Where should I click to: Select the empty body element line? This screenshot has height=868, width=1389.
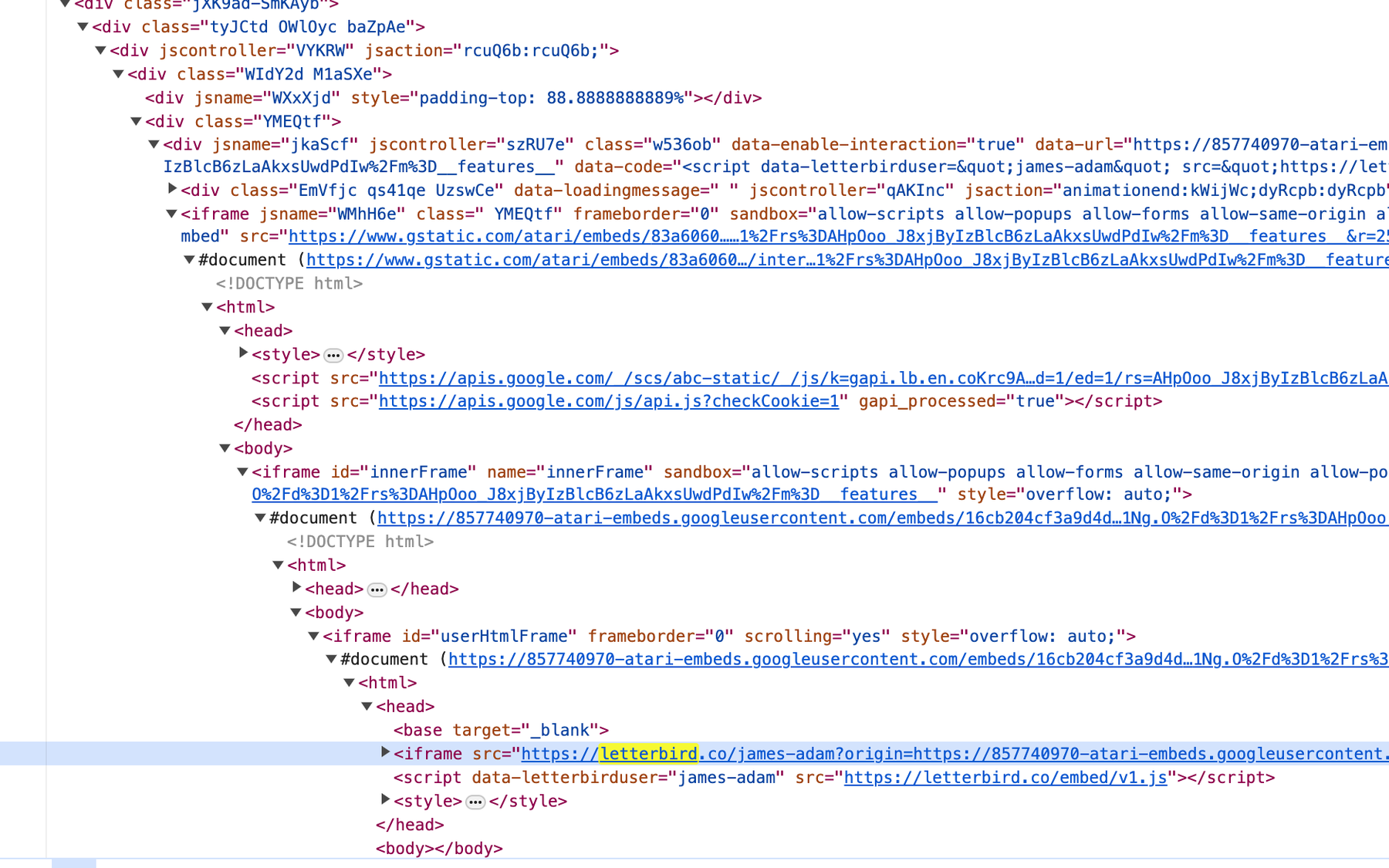438,849
